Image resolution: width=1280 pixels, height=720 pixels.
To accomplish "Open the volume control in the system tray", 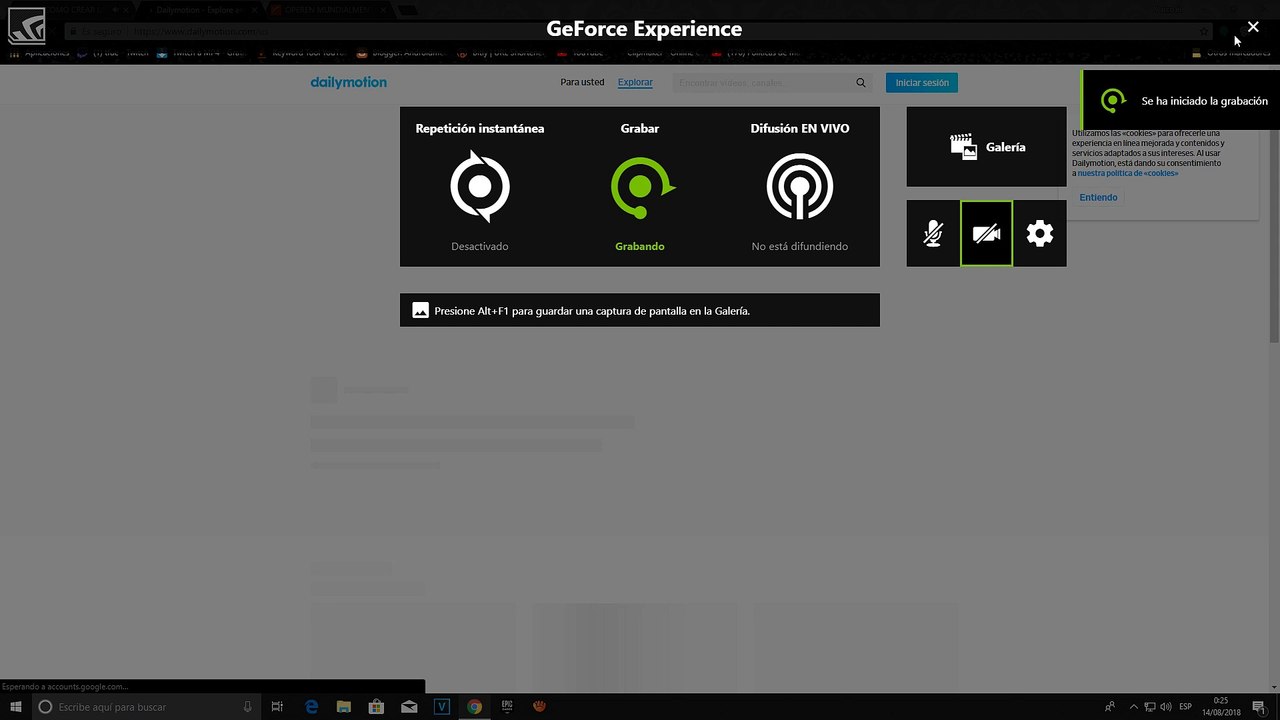I will [x=1166, y=707].
